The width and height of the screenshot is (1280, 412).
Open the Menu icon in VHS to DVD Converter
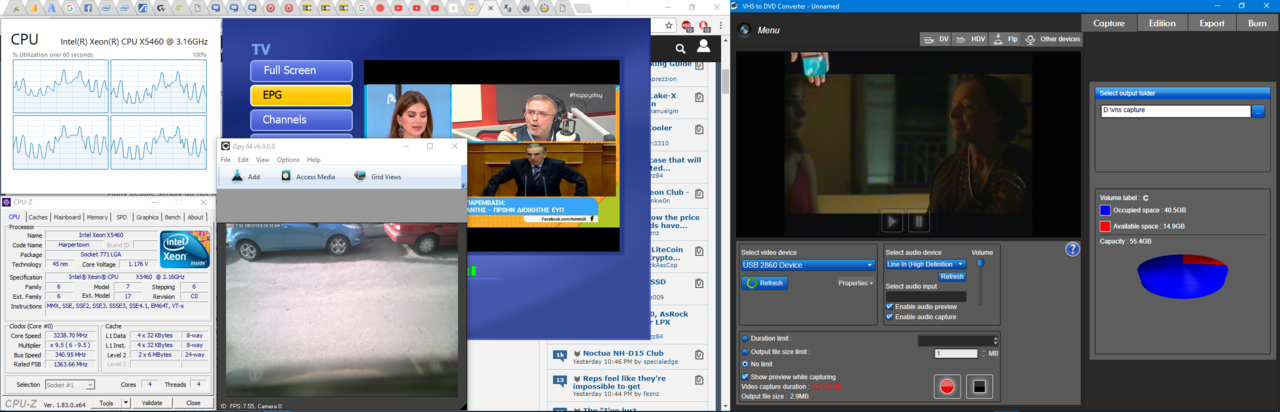(x=745, y=30)
